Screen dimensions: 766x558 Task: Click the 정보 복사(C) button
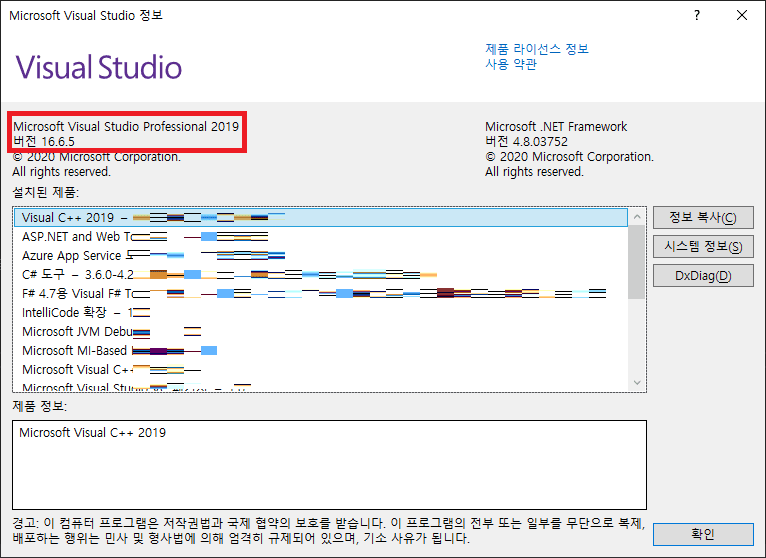pos(703,217)
